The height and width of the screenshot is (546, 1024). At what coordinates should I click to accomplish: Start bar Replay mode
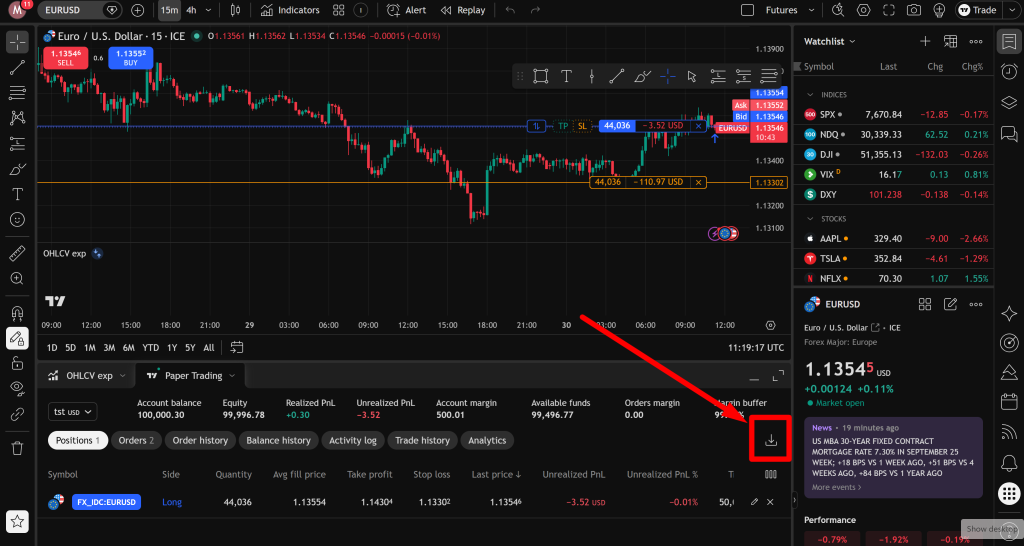[463, 10]
